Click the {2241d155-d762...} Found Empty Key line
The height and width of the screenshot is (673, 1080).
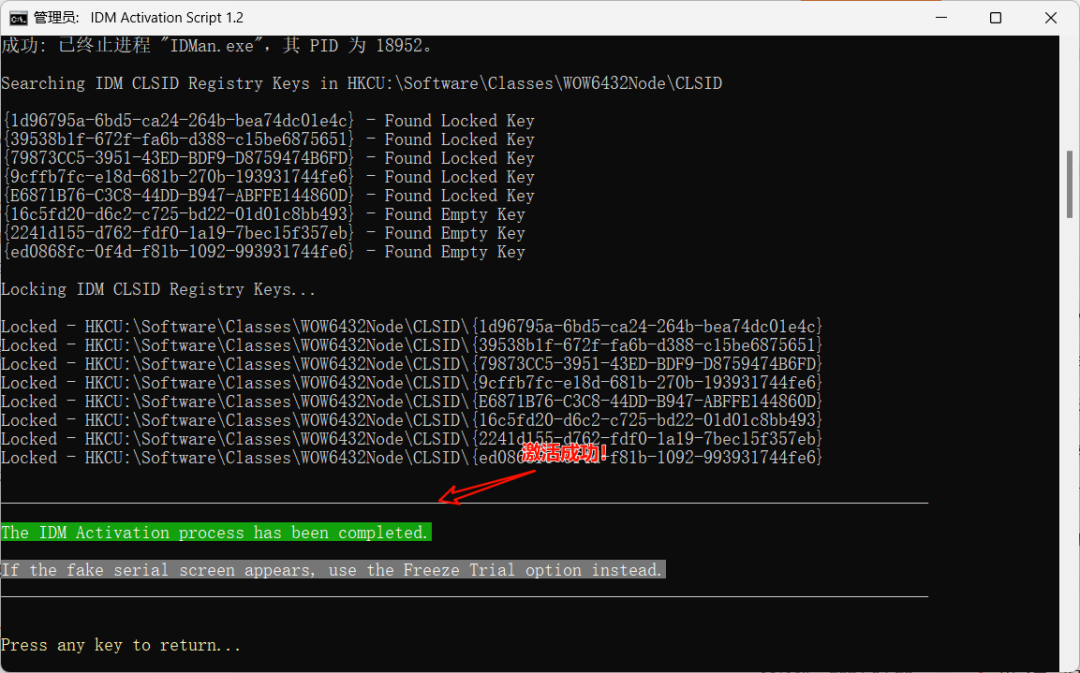click(264, 233)
